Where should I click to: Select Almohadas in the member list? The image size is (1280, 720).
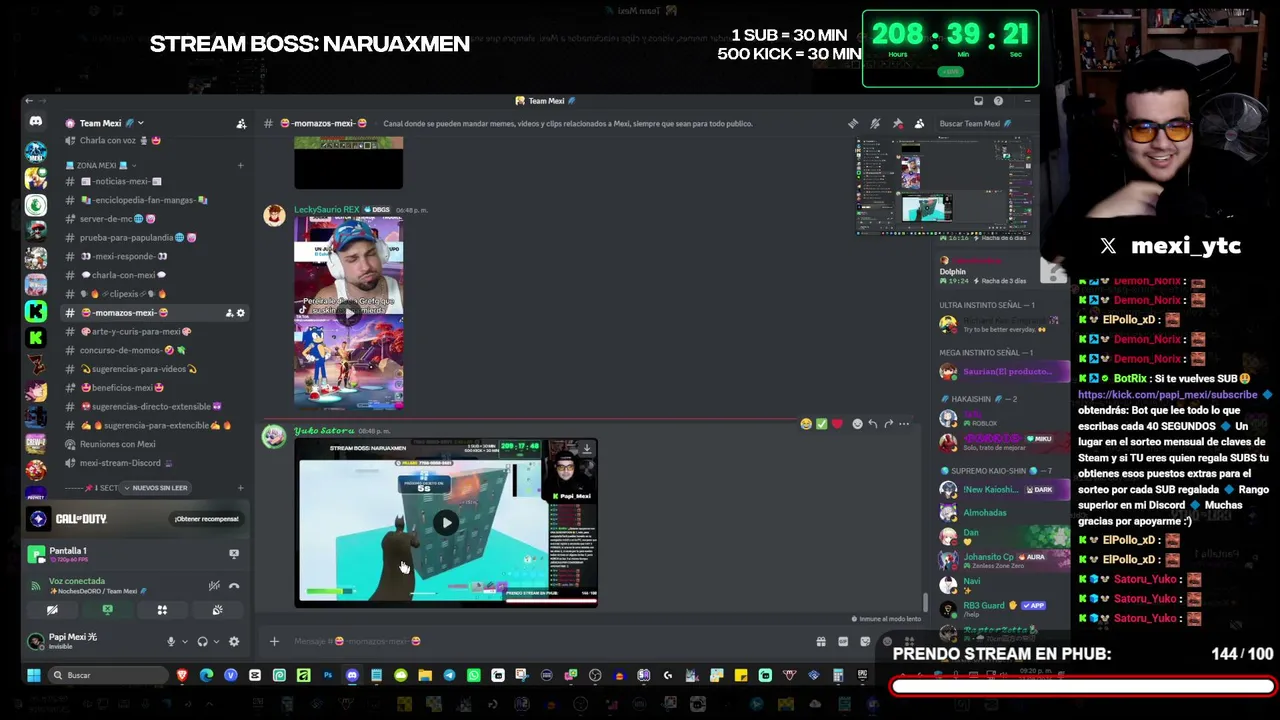pyautogui.click(x=985, y=513)
